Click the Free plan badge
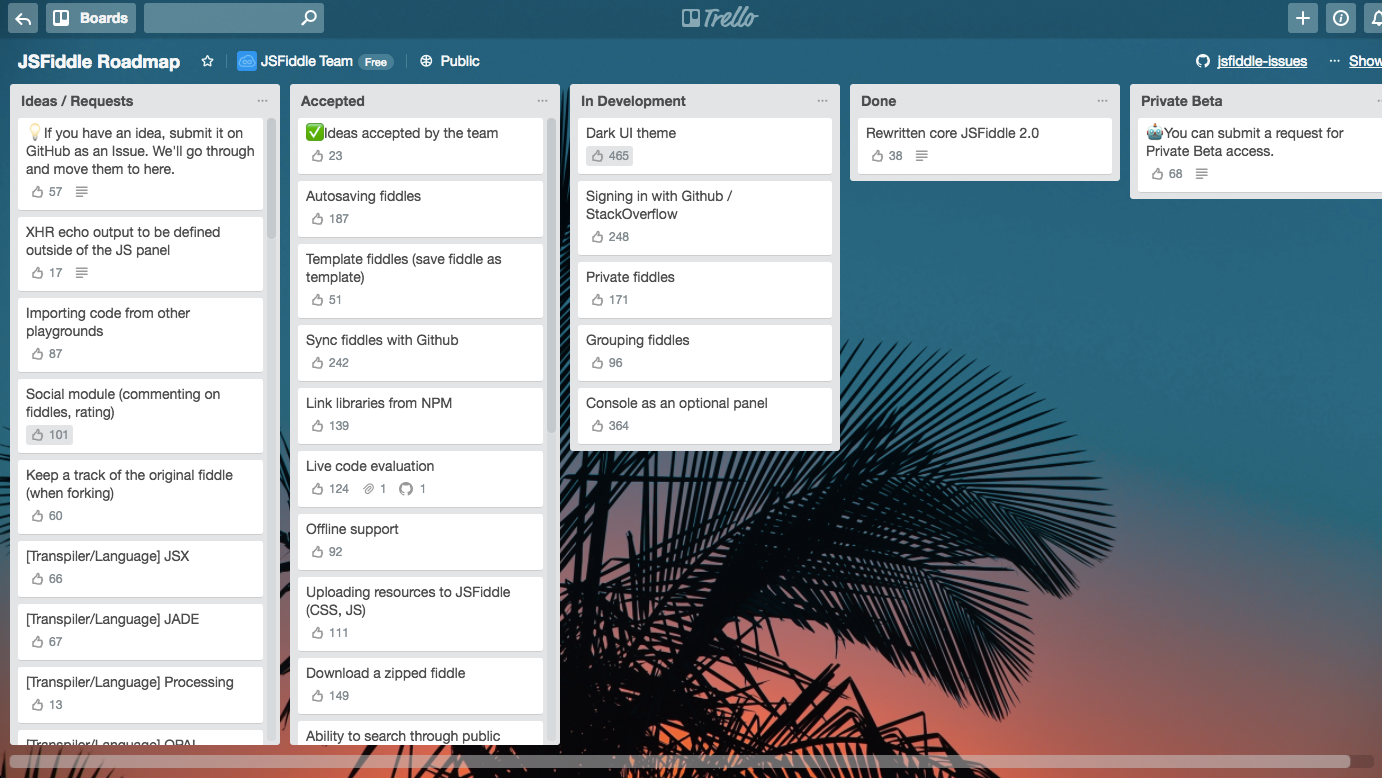 tap(375, 62)
